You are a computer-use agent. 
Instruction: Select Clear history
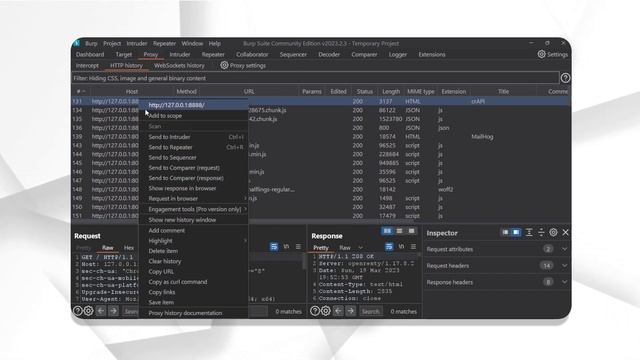pos(194,261)
